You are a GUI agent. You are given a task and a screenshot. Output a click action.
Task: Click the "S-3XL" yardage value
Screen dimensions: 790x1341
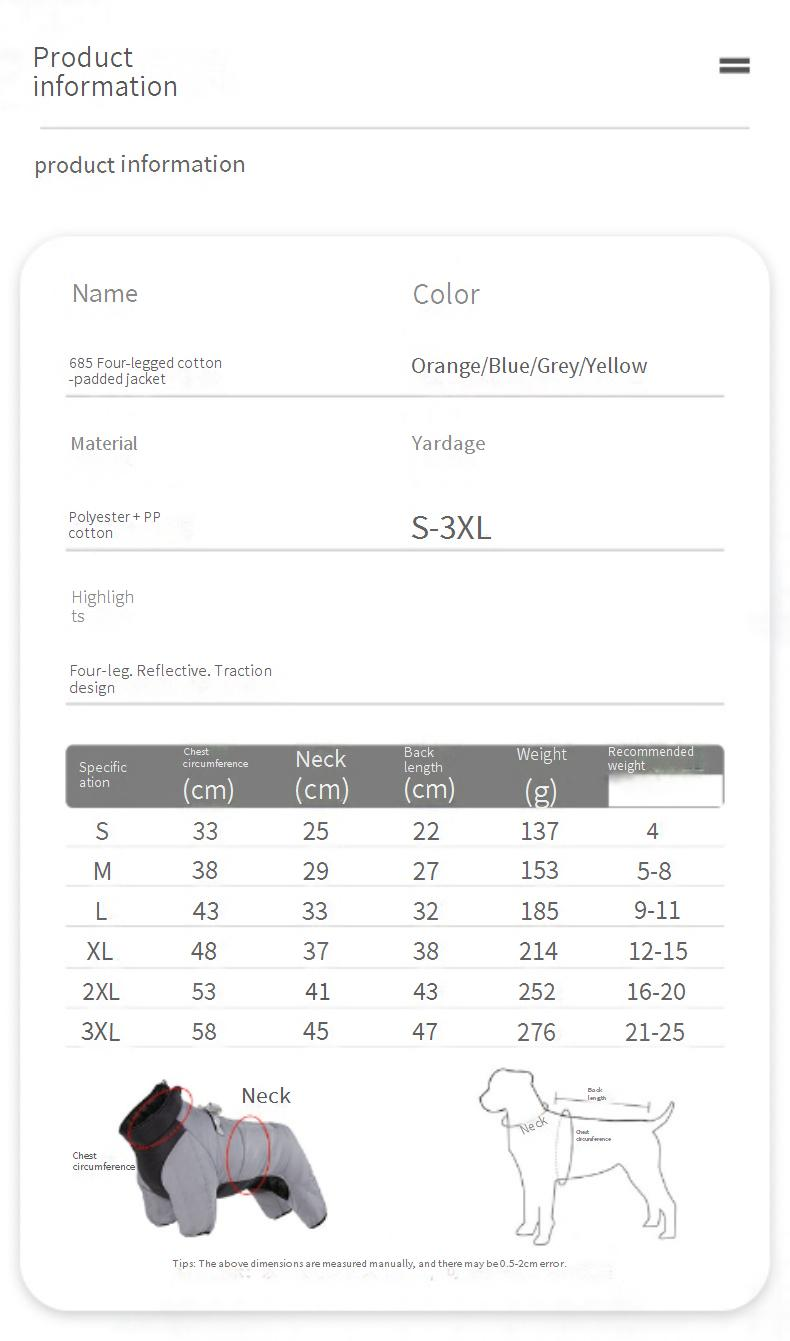tap(451, 528)
